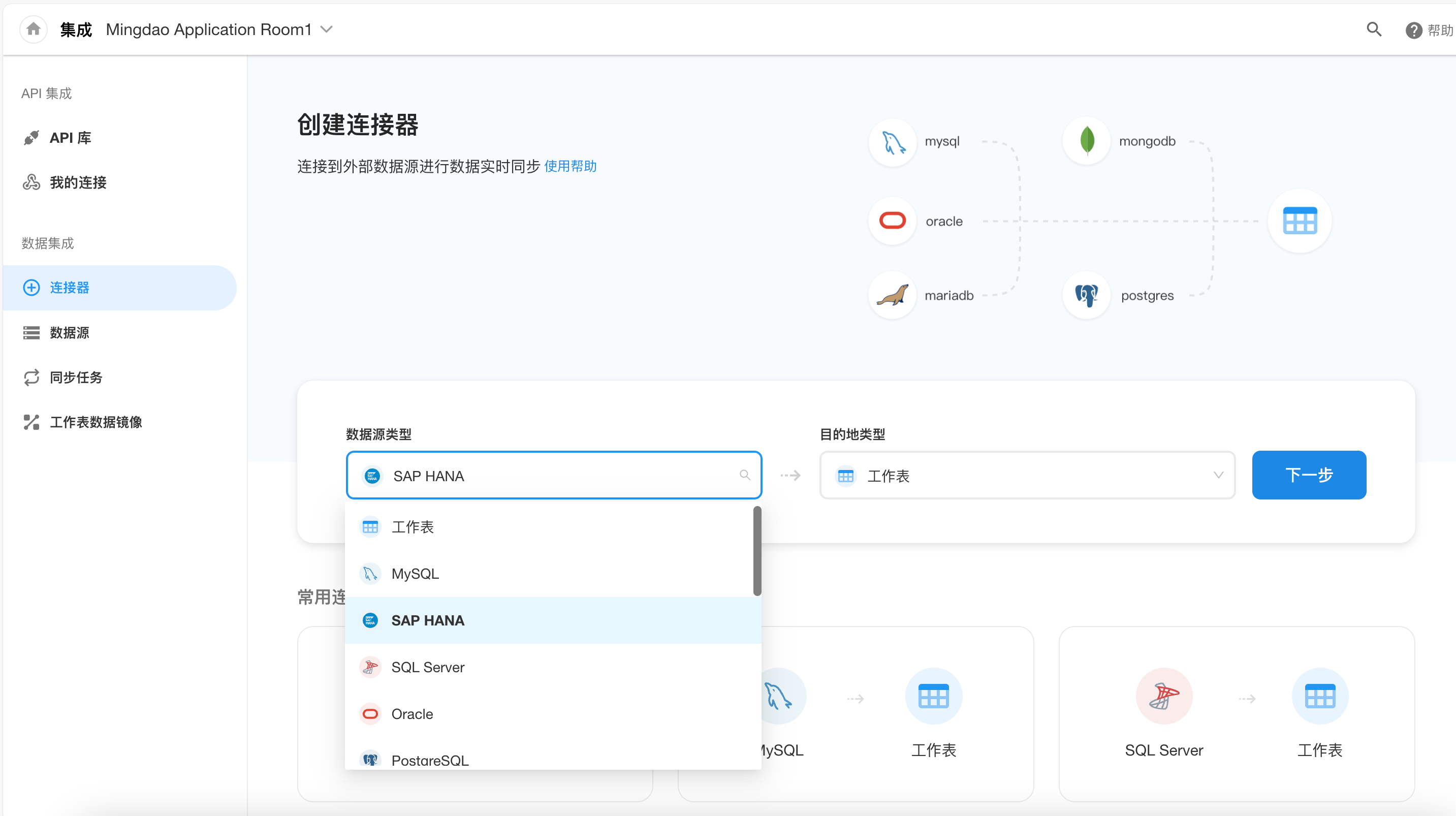Click the 工作表数据镜像 mirror icon
The height and width of the screenshot is (816, 1456).
point(31,422)
